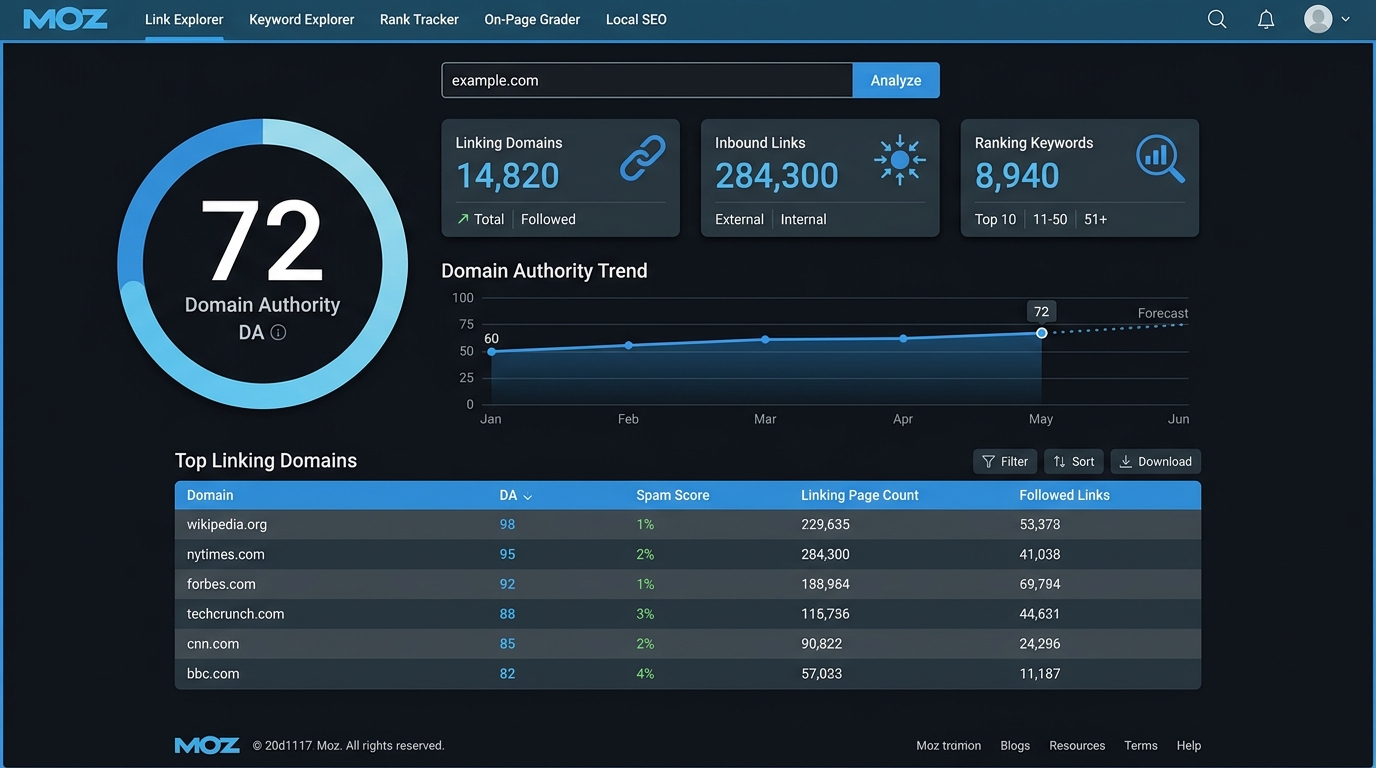The width and height of the screenshot is (1376, 768).
Task: Click the footer MOZ logo
Action: pyautogui.click(x=207, y=745)
